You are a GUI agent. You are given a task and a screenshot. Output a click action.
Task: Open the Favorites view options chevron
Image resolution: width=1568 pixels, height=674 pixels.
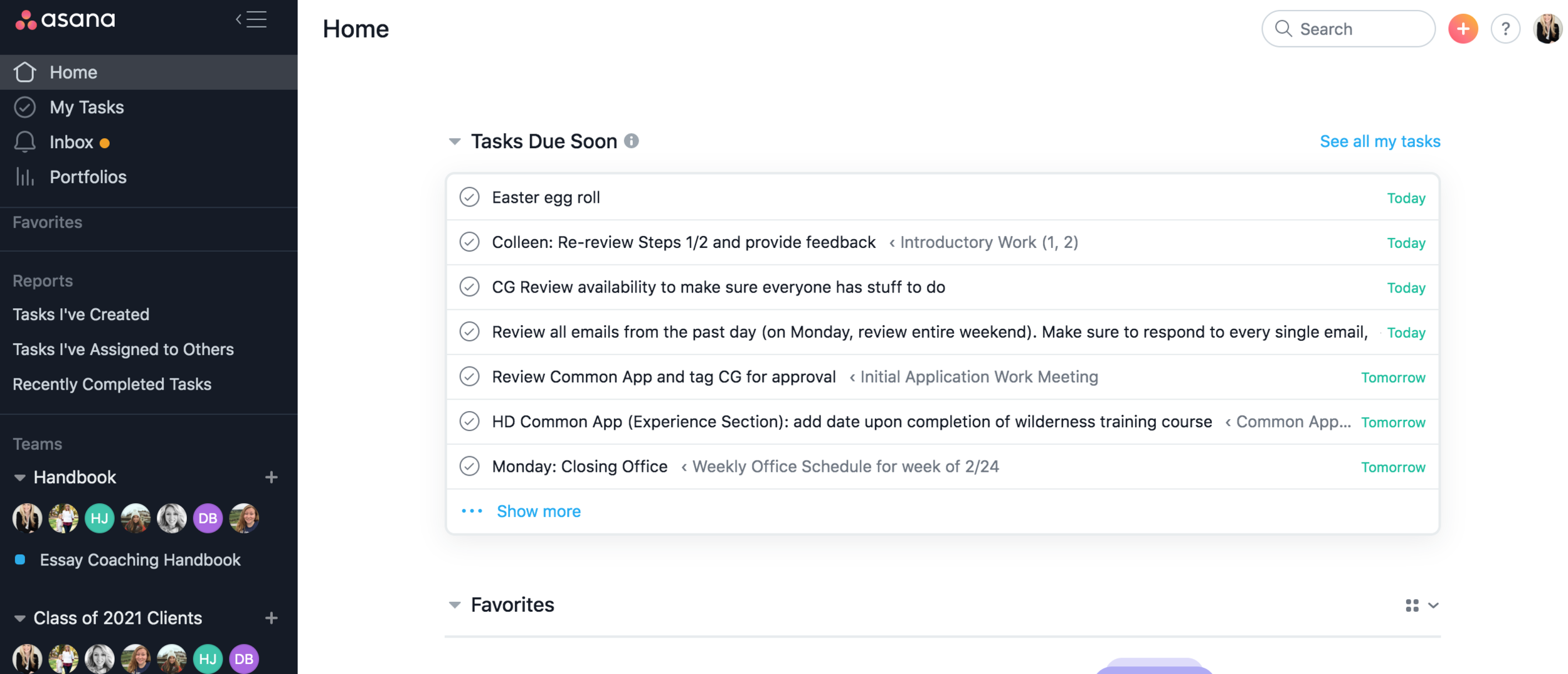click(x=1433, y=604)
